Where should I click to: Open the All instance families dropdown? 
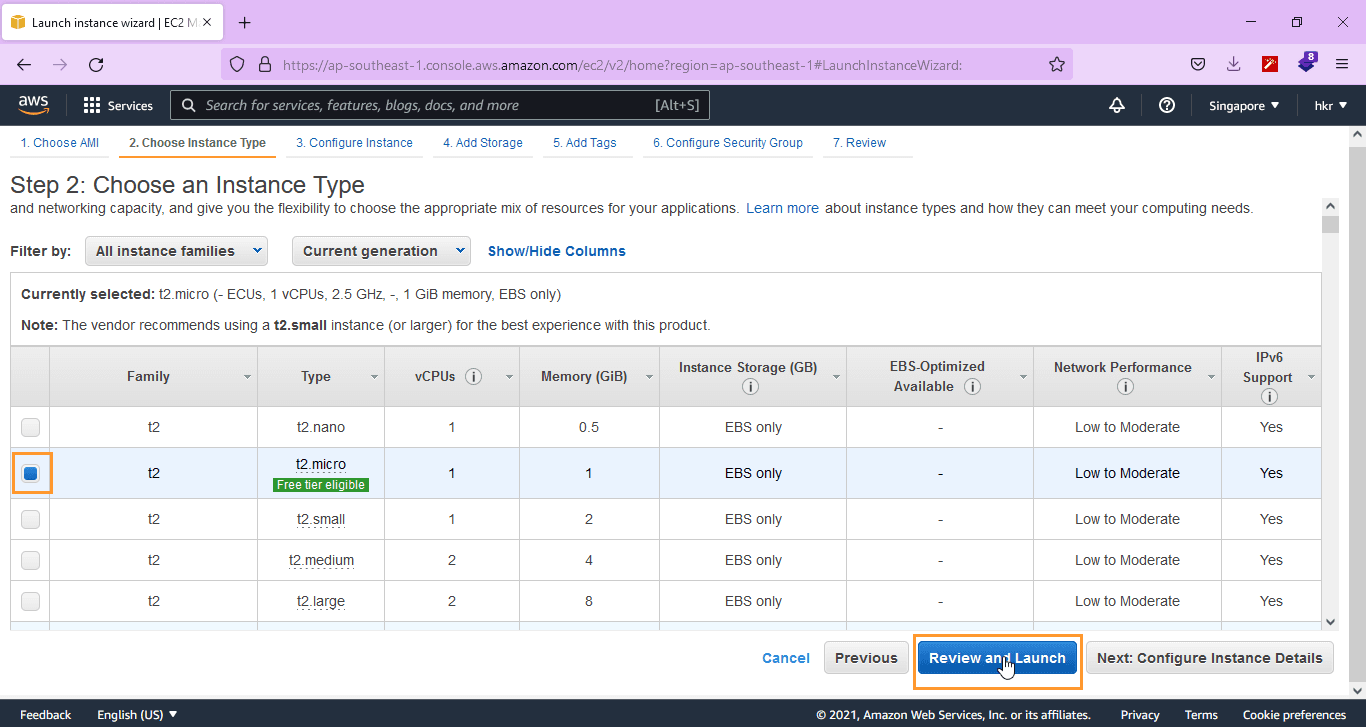[x=176, y=251]
